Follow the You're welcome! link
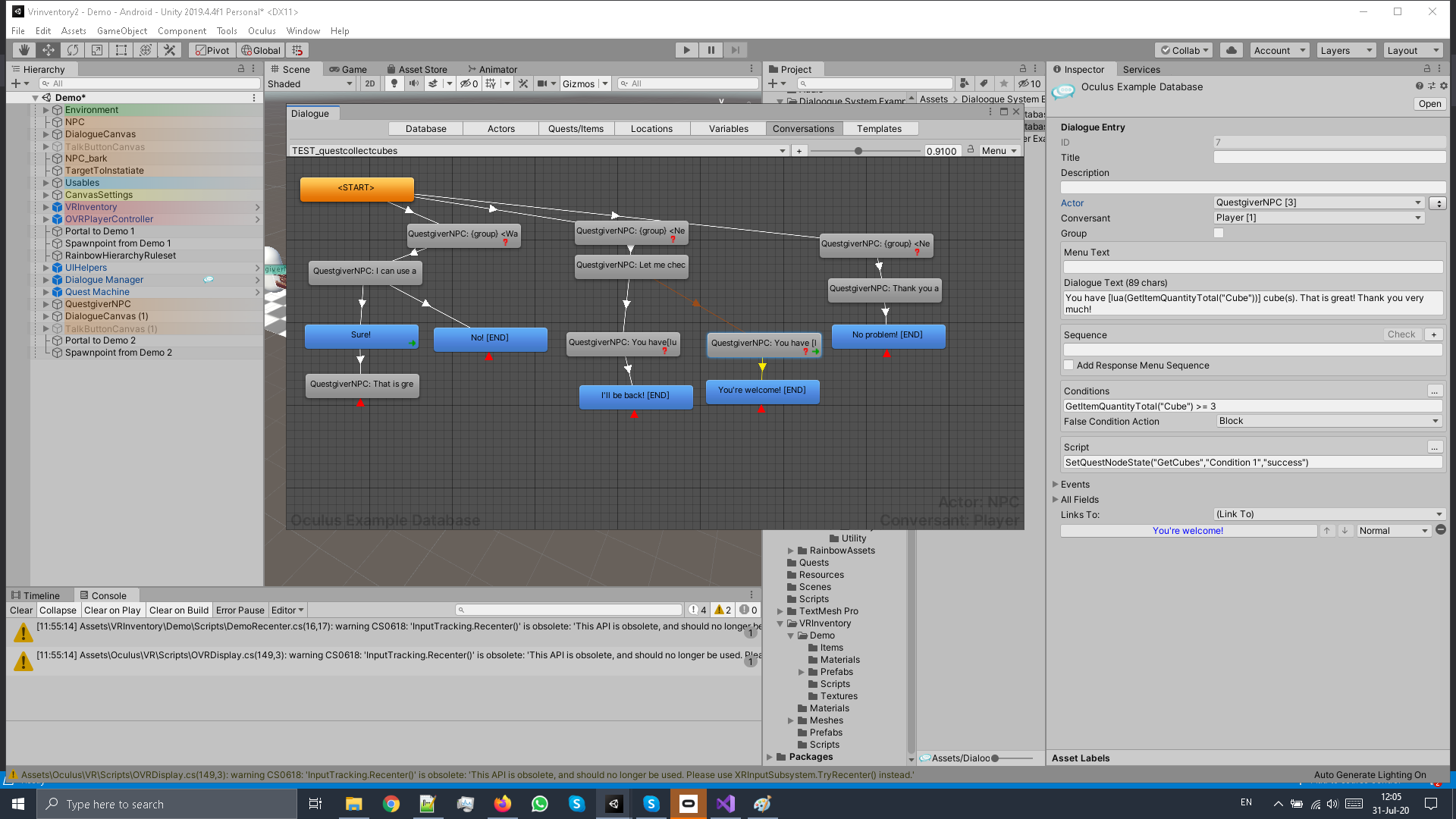 (x=1188, y=531)
